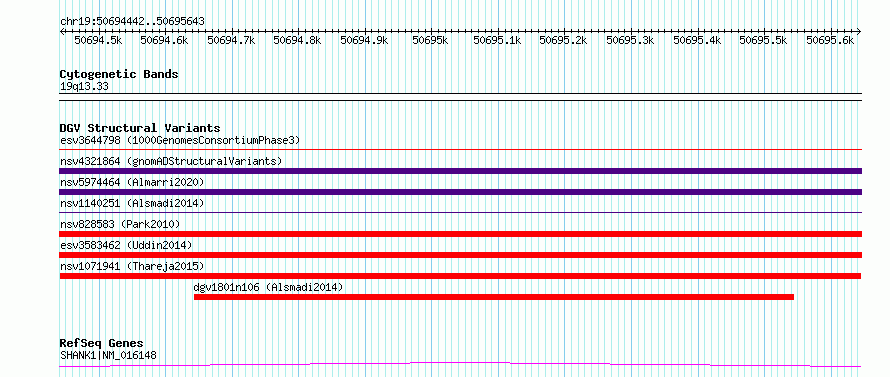Viewport: 890px width, 377px height.
Task: Click the 50694.9k ruler tick label
Action: pyautogui.click(x=364, y=40)
